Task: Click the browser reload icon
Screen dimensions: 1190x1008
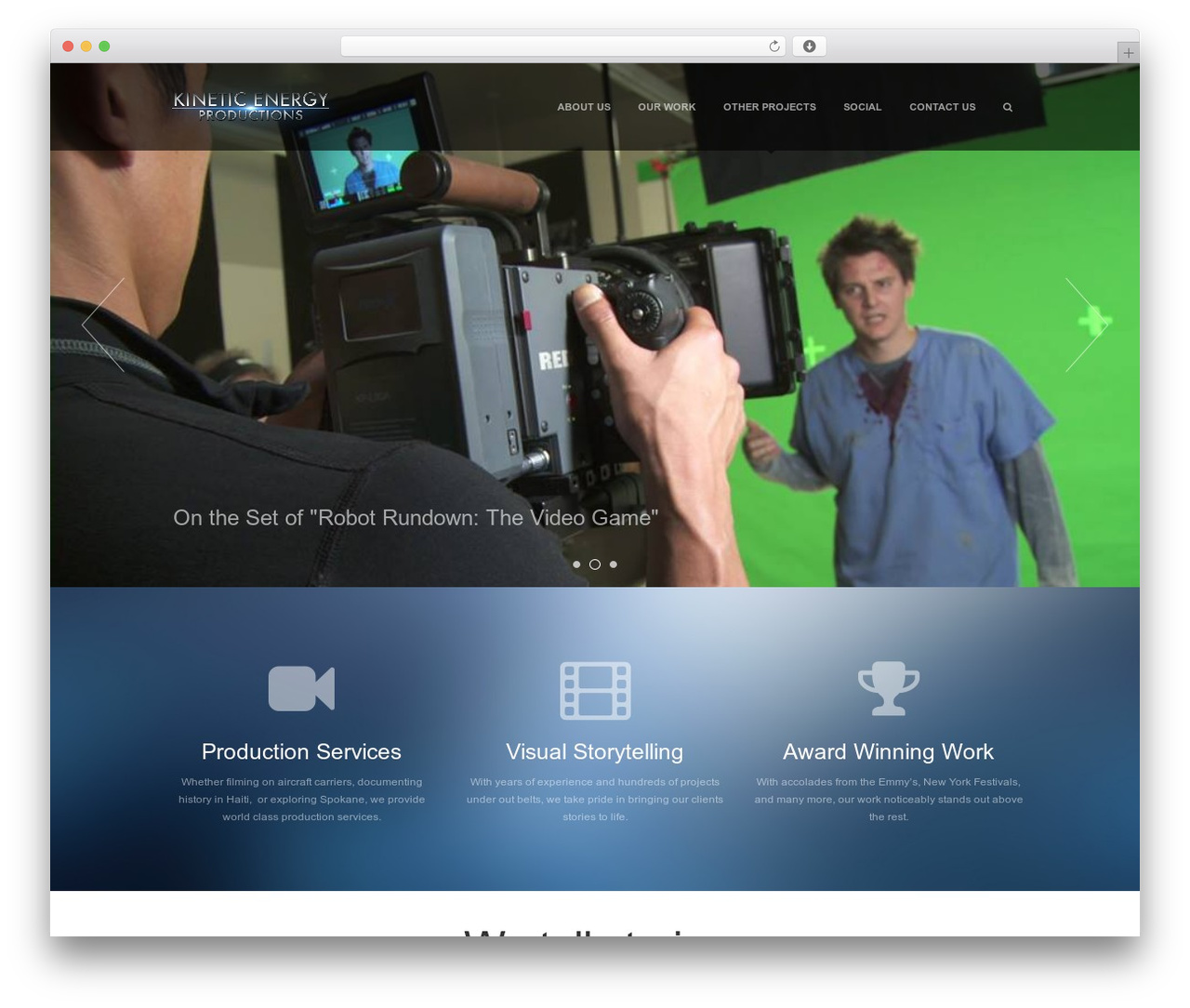Action: 773,46
